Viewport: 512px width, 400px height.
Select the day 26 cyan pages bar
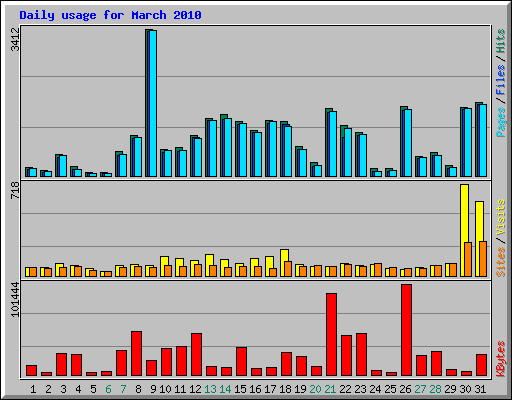point(408,143)
